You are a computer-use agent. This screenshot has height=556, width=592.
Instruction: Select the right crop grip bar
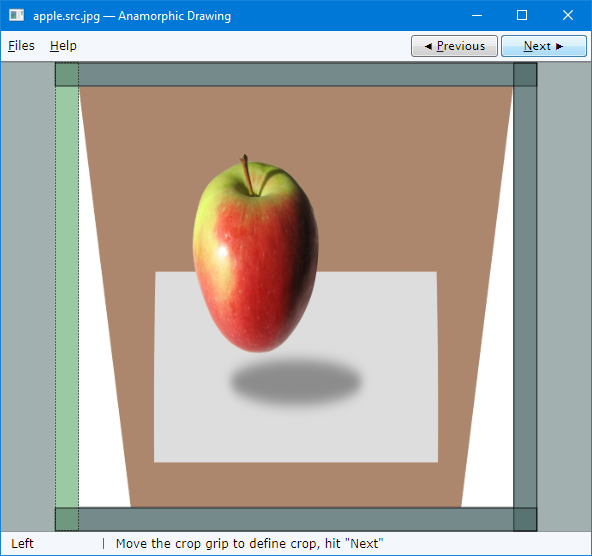tap(525, 297)
